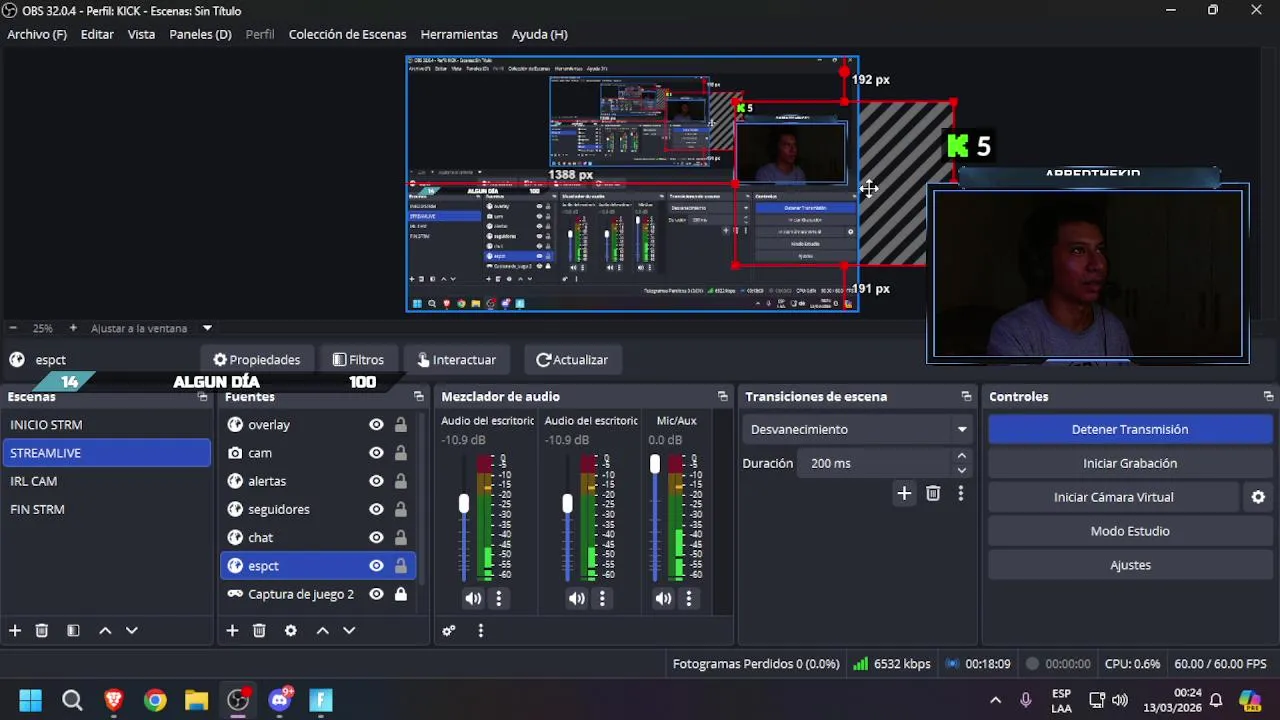Screen dimensions: 1280x720
Task: Open scene filters icon in Escenas toolbar
Action: [x=73, y=630]
